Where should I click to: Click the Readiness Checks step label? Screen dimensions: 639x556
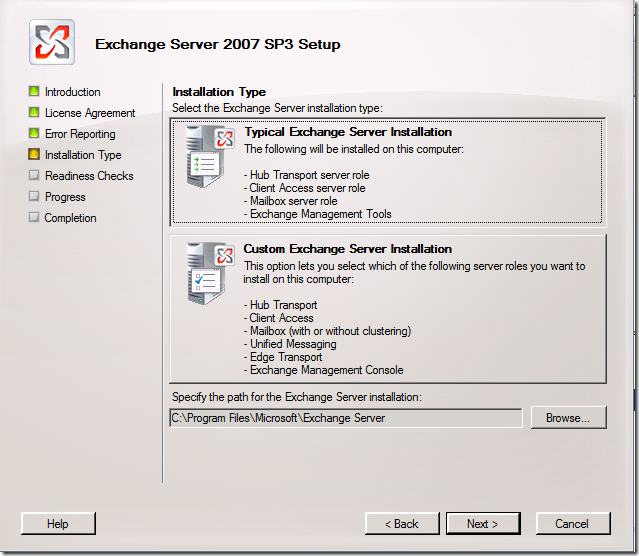[89, 176]
